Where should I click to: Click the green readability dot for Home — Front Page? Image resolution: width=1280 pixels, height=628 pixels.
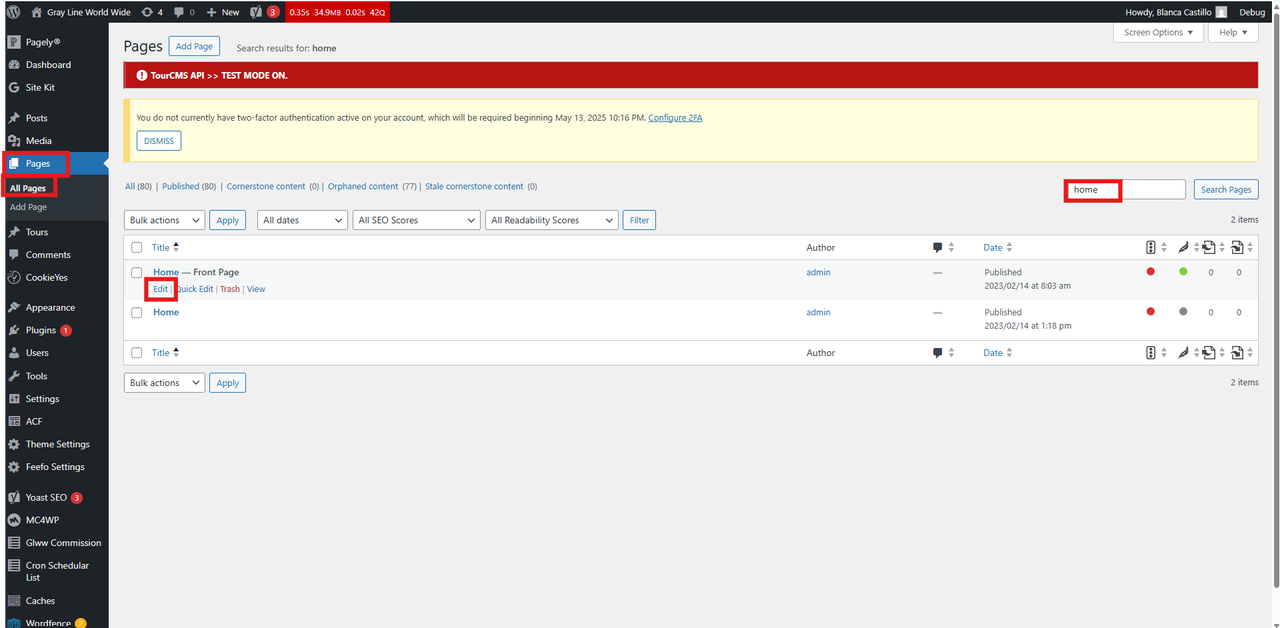click(1183, 272)
